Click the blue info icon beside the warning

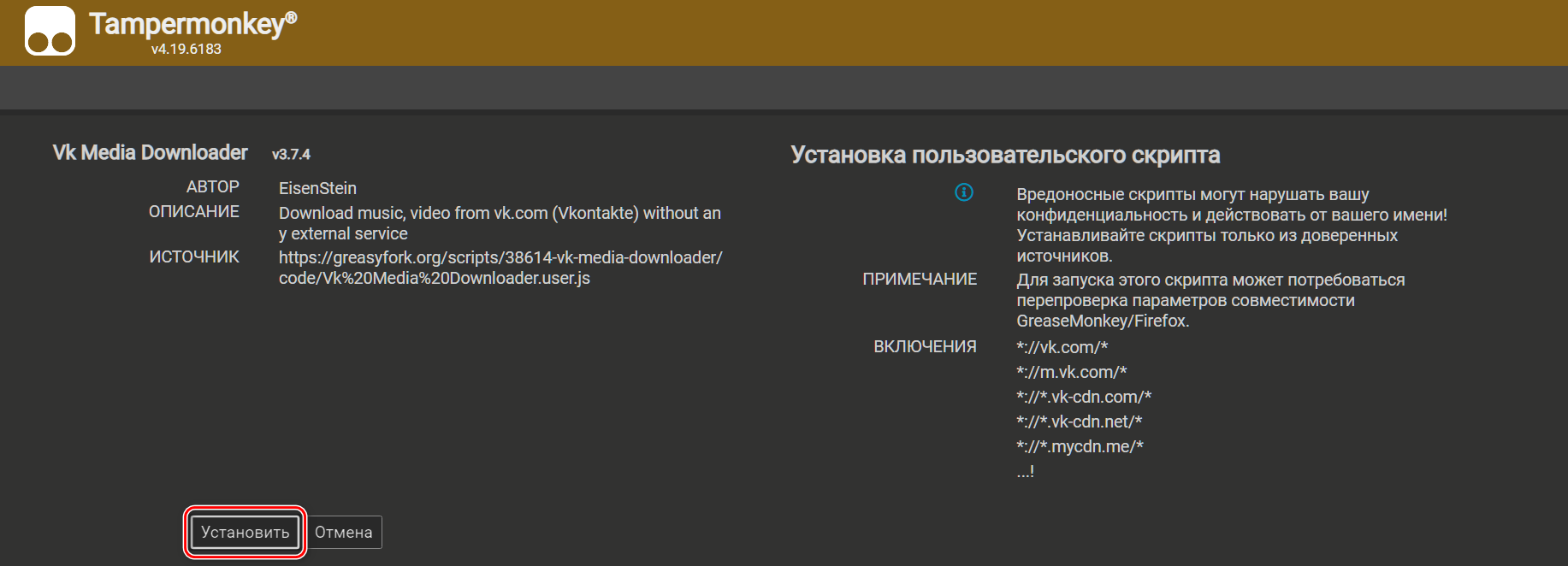[x=964, y=192]
